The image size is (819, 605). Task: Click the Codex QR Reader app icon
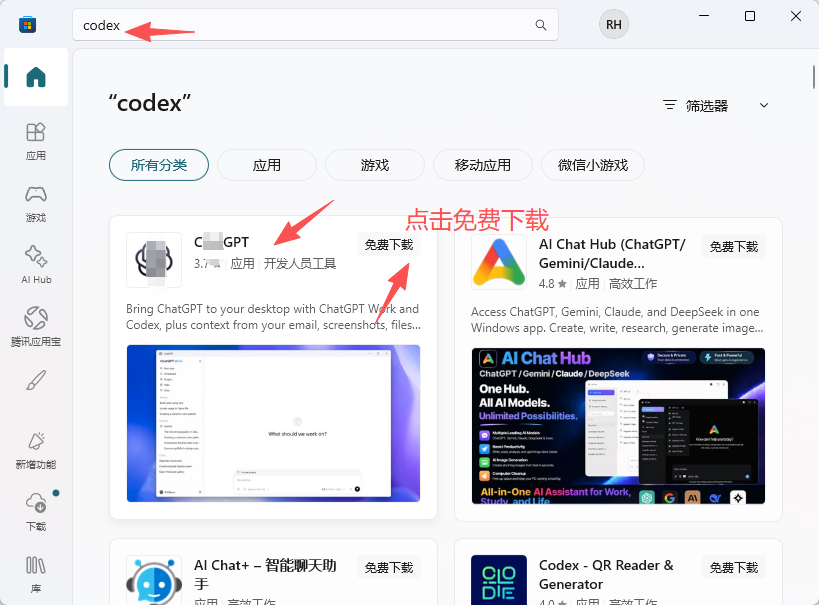pos(499,581)
